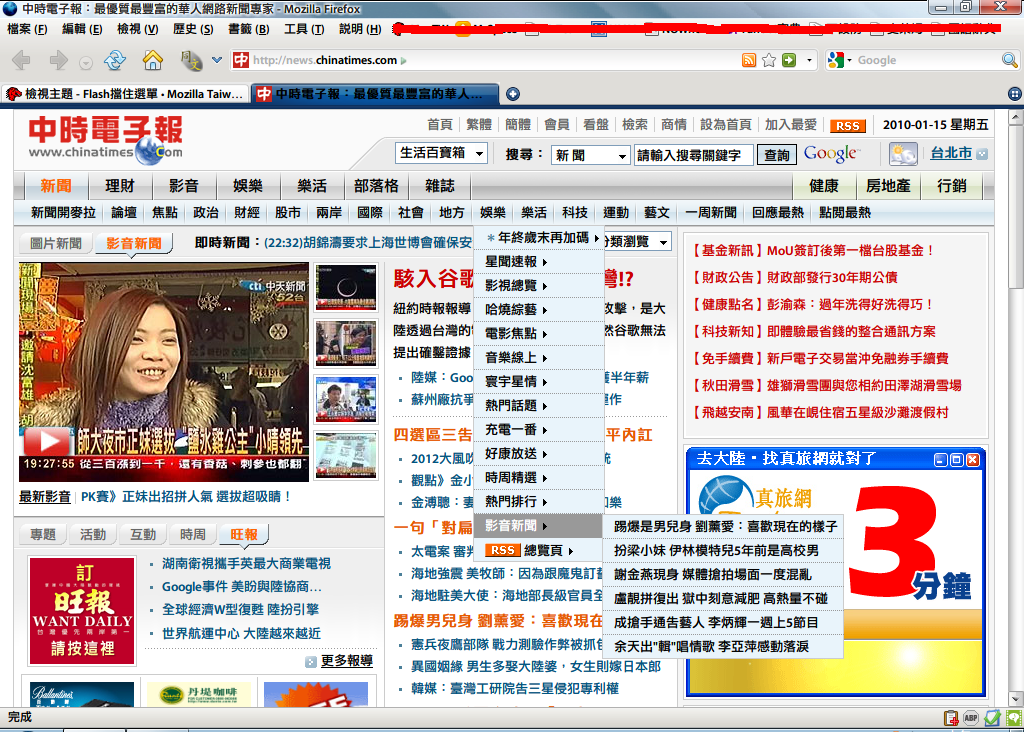The image size is (1024, 732).
Task: Open link 謝金燕現身 媒體搶拍場面一度混亂
Action: [712, 574]
